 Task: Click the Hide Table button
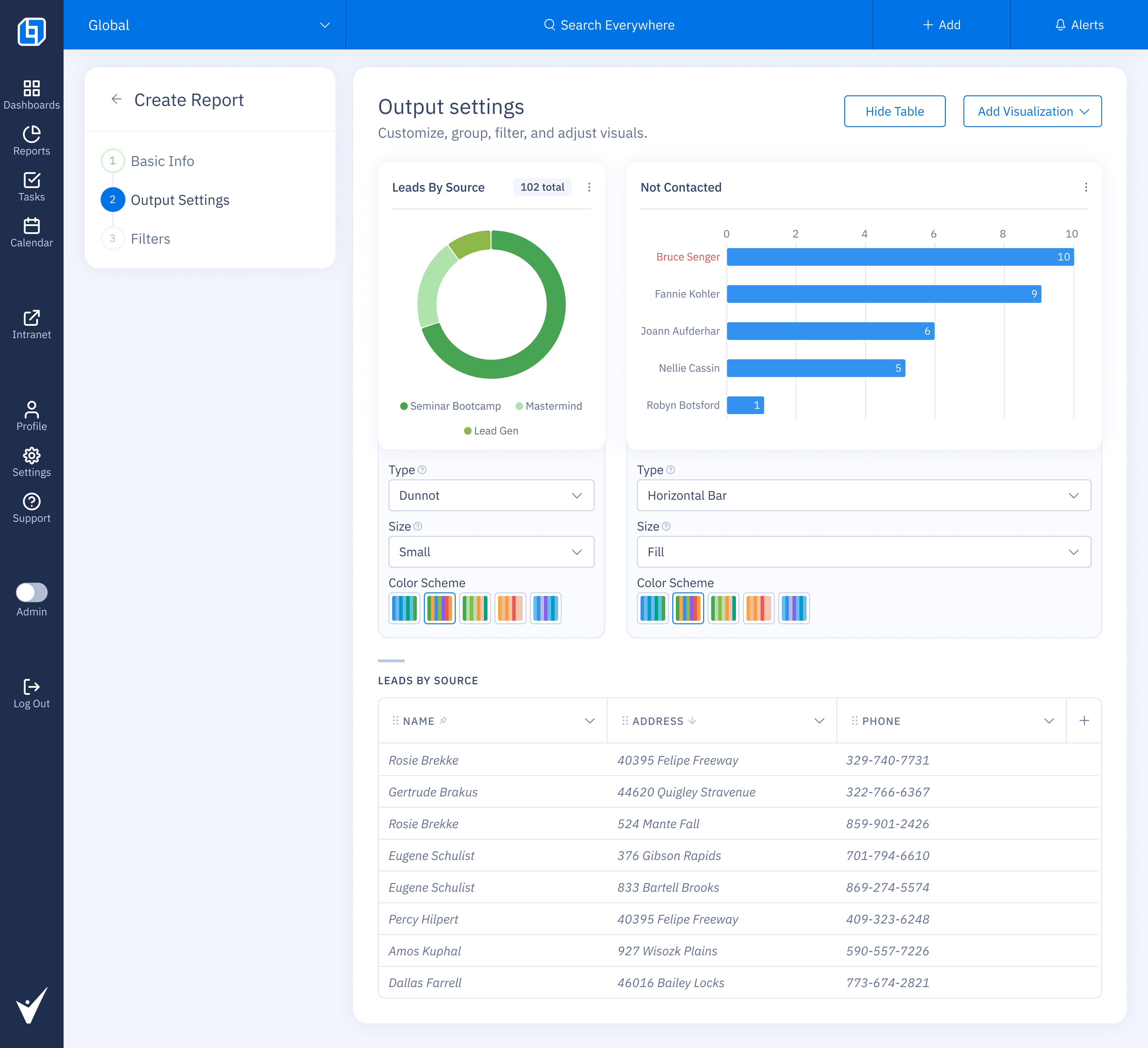click(x=894, y=112)
